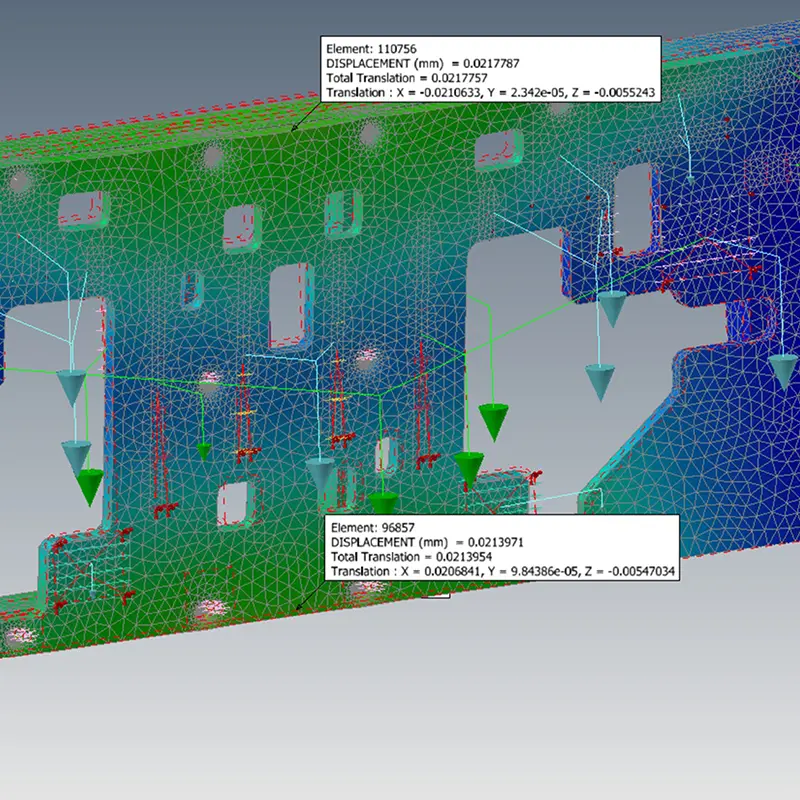Select the teal load cone nearest Element 96857 label
The height and width of the screenshot is (800, 800).
click(319, 476)
